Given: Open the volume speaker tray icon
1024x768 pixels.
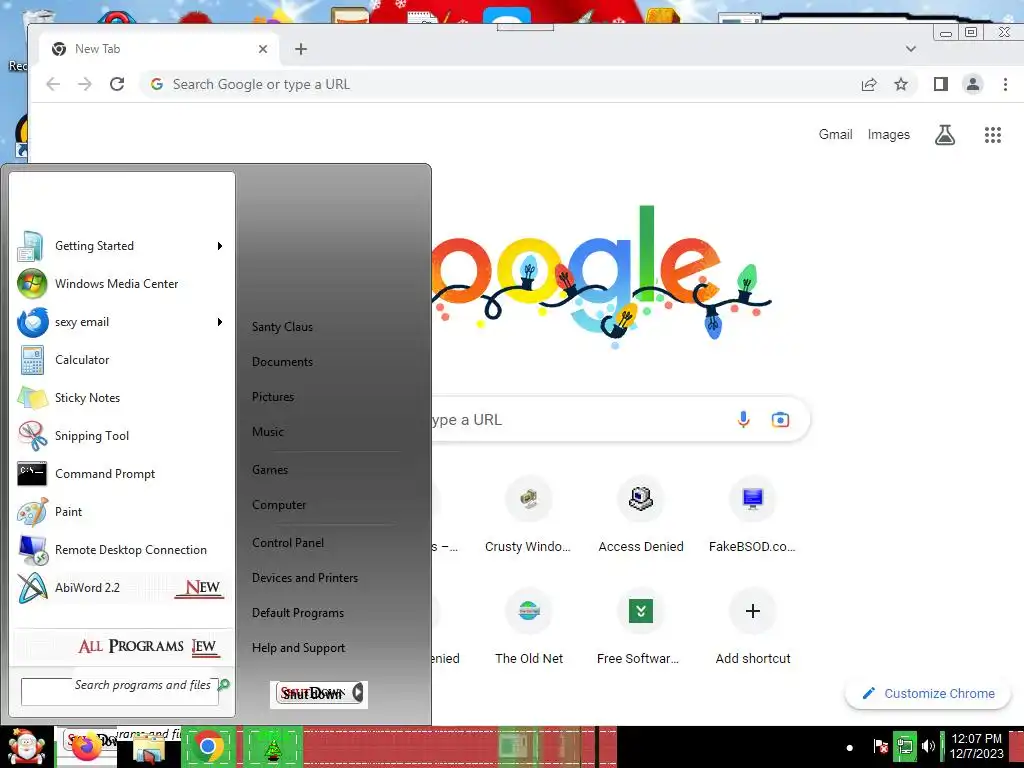Looking at the screenshot, I should tap(928, 746).
